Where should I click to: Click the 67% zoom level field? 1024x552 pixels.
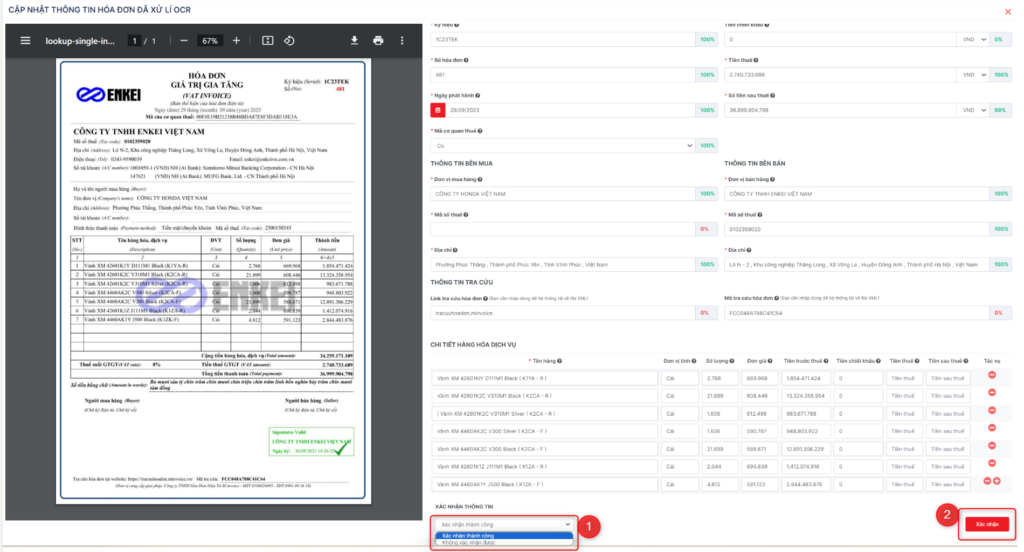click(x=210, y=41)
